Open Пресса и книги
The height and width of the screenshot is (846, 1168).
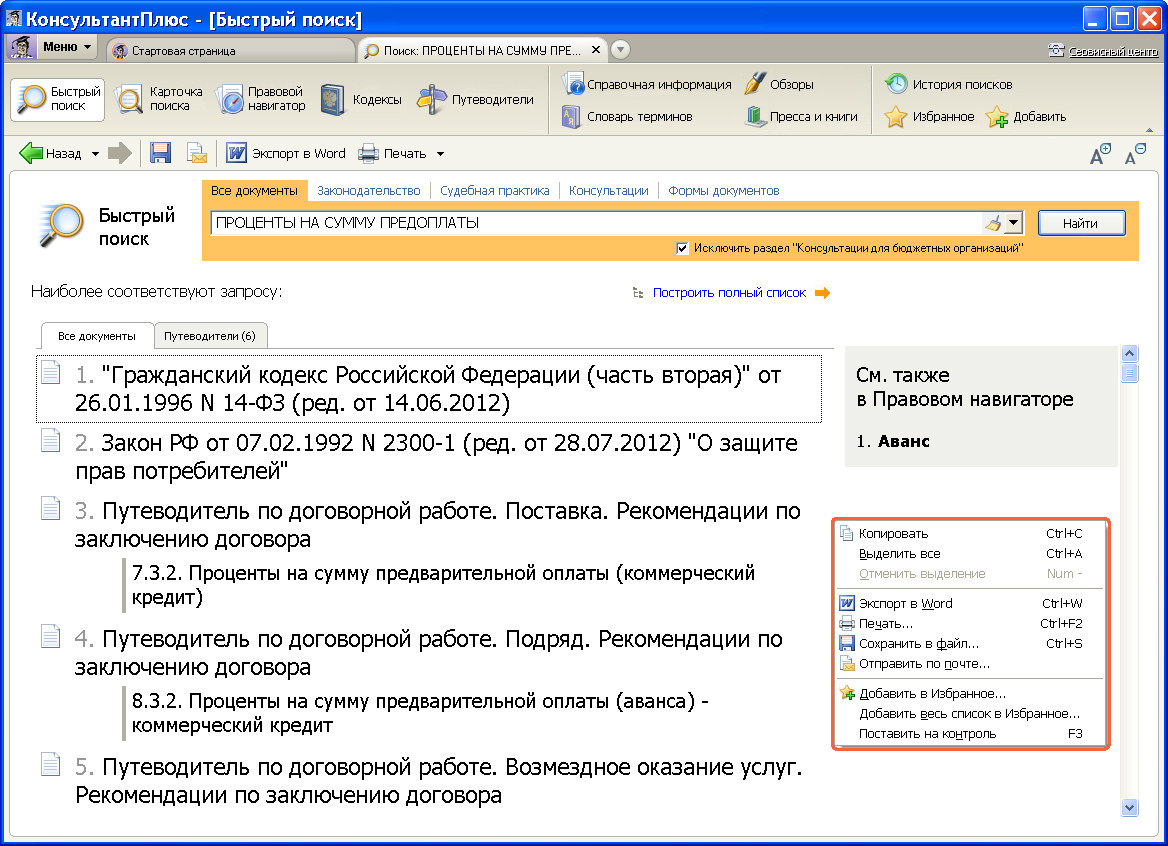[x=802, y=116]
